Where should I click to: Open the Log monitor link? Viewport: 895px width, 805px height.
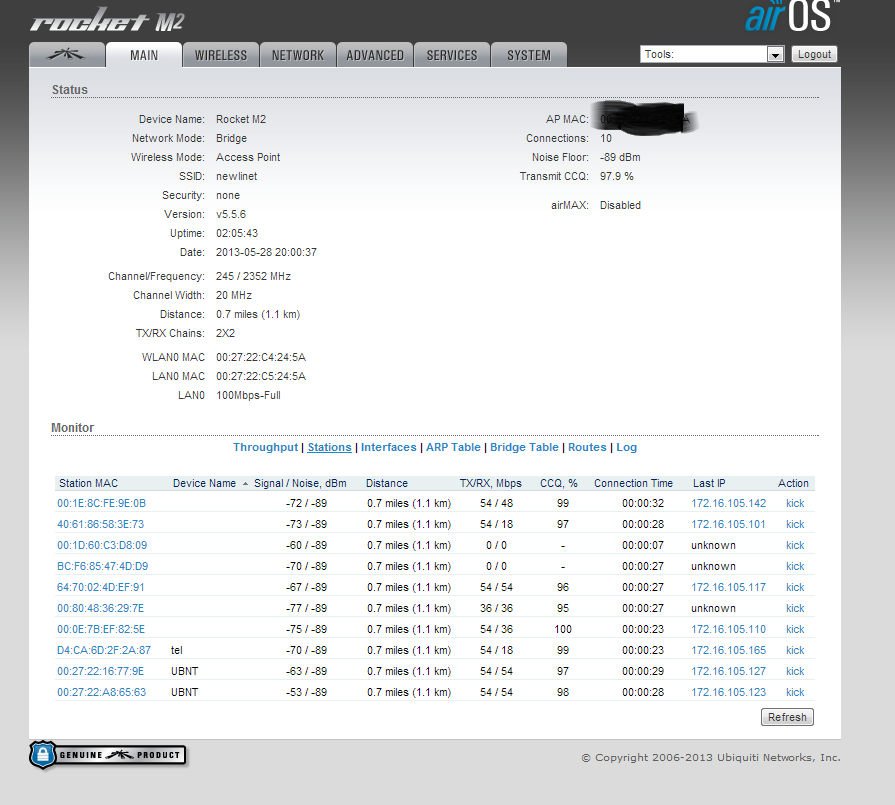point(626,447)
